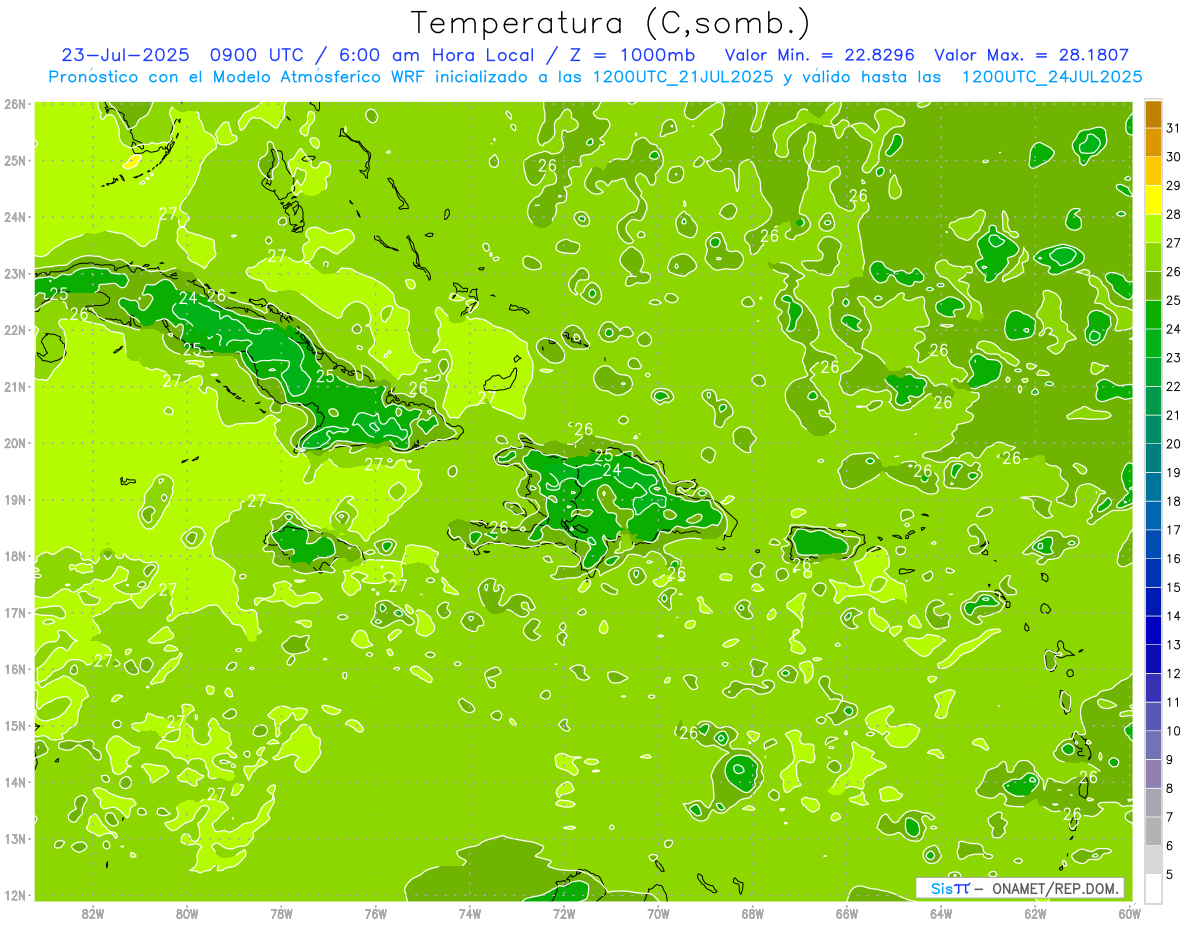Select the Valor Max. = 28.1807 text
The height and width of the screenshot is (927, 1200).
coord(1032,55)
